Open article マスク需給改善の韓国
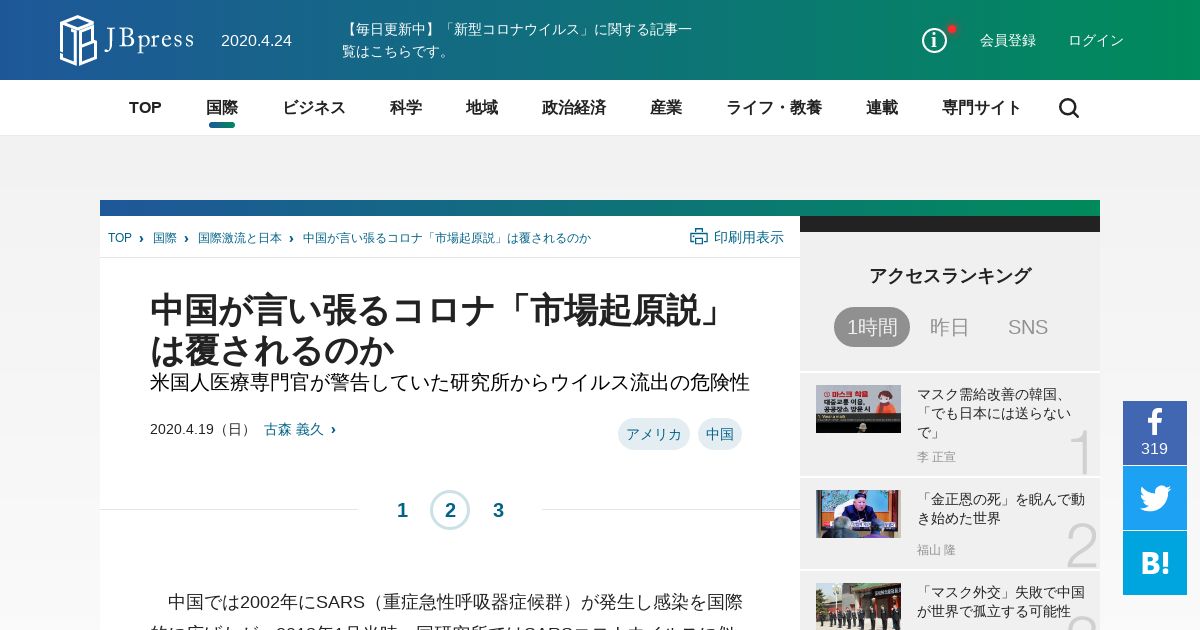 [994, 413]
